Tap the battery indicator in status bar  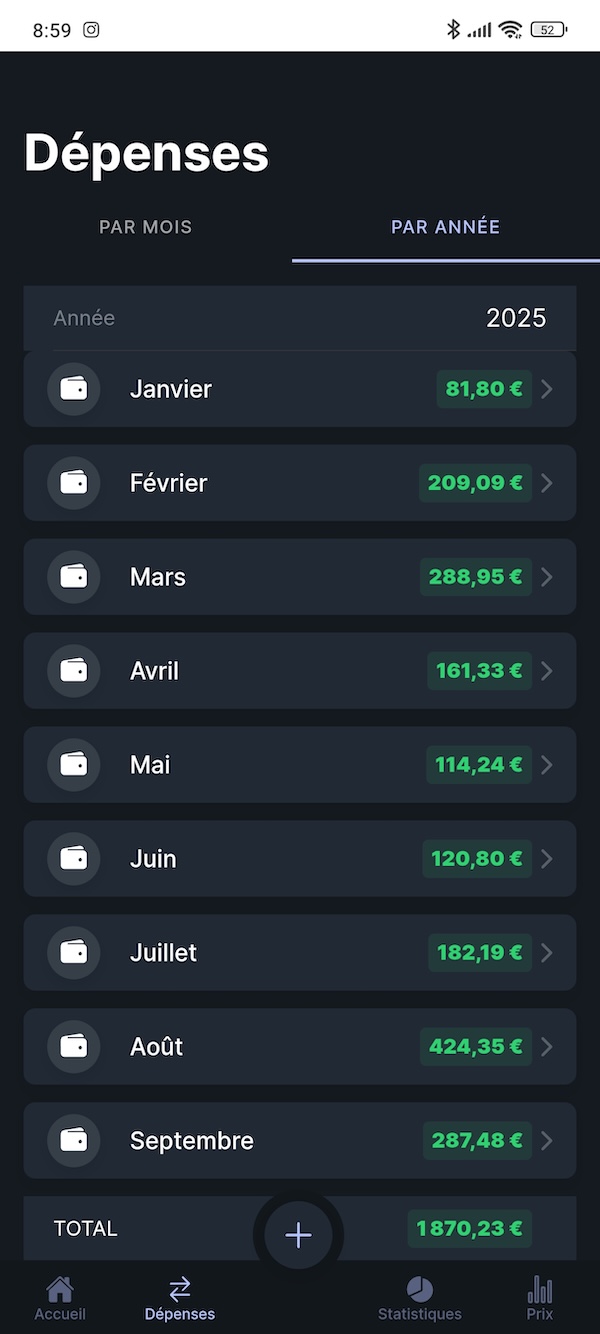click(x=549, y=30)
